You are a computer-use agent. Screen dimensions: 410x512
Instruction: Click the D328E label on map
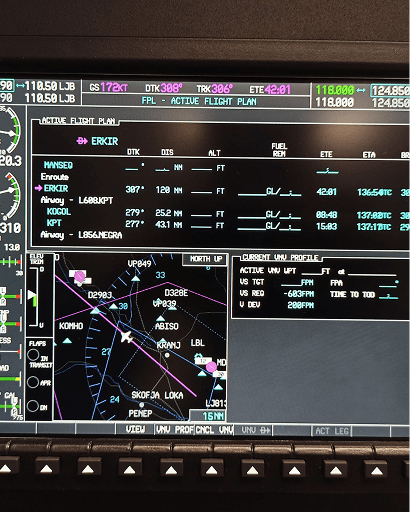tap(176, 293)
